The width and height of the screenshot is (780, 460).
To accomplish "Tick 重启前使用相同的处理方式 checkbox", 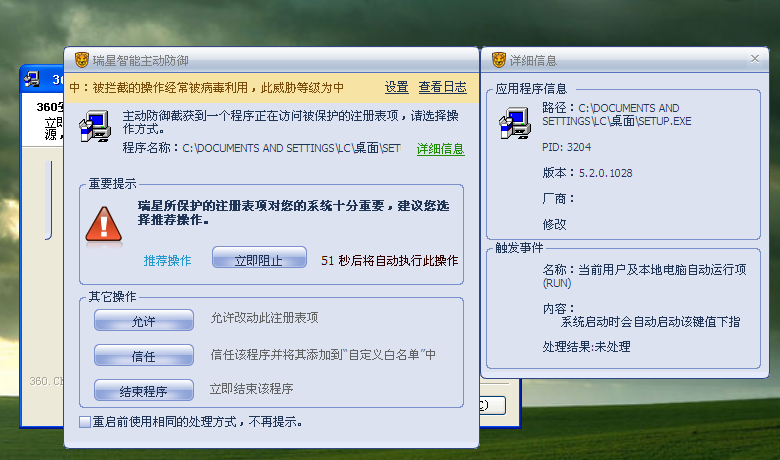I will click(85, 422).
